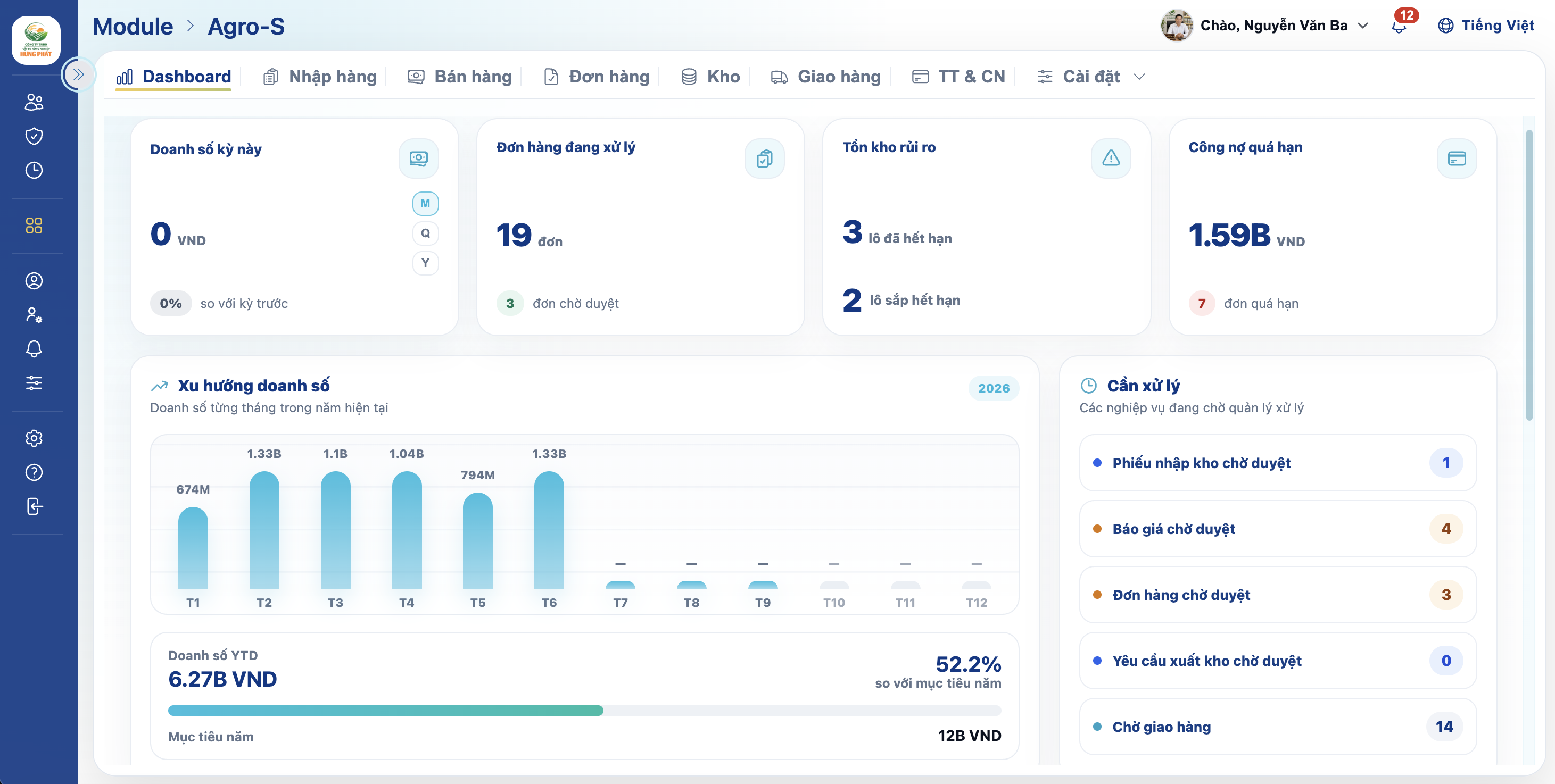Expand the sidebar with double chevron

[78, 75]
